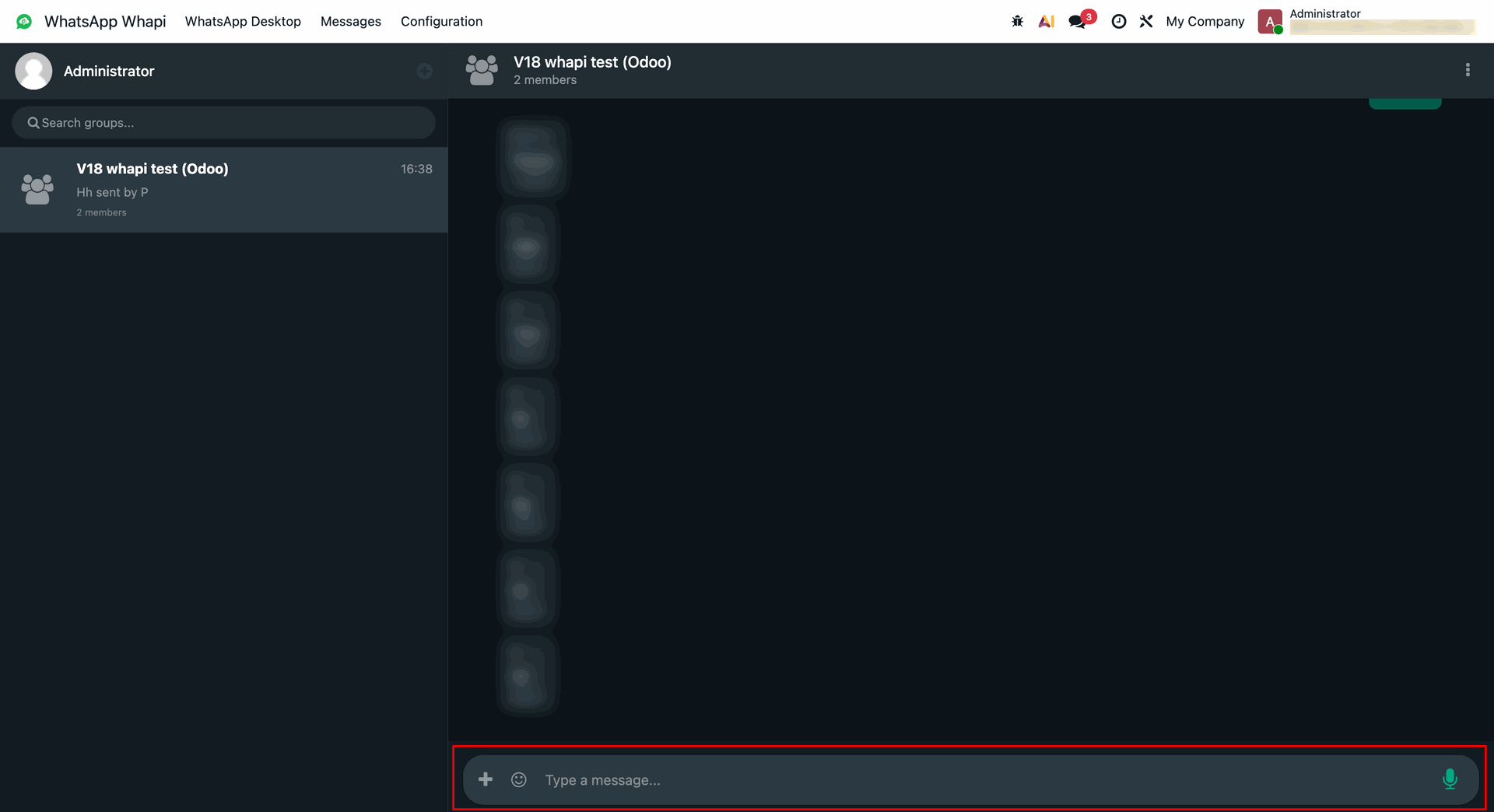Open the activities clock icon
The width and height of the screenshot is (1494, 812).
pos(1118,21)
